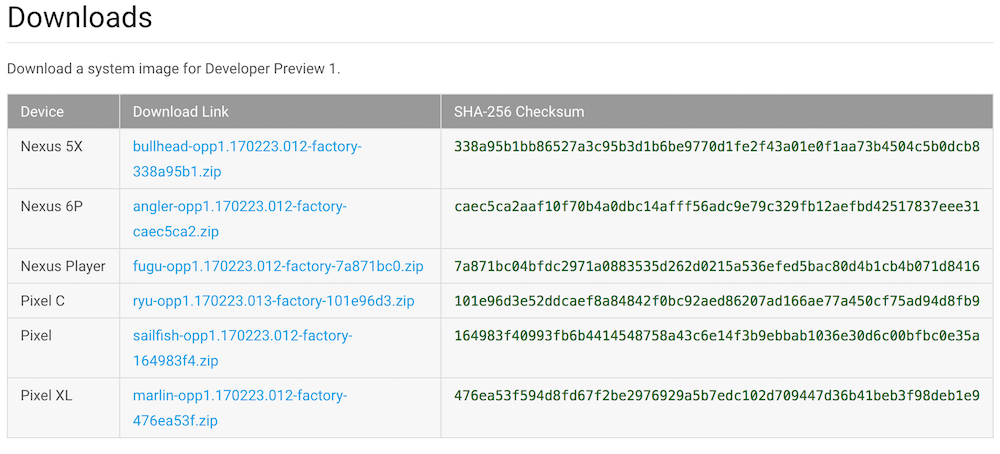Click the Pixel C device cell
The width and height of the screenshot is (1000, 454).
coord(46,301)
